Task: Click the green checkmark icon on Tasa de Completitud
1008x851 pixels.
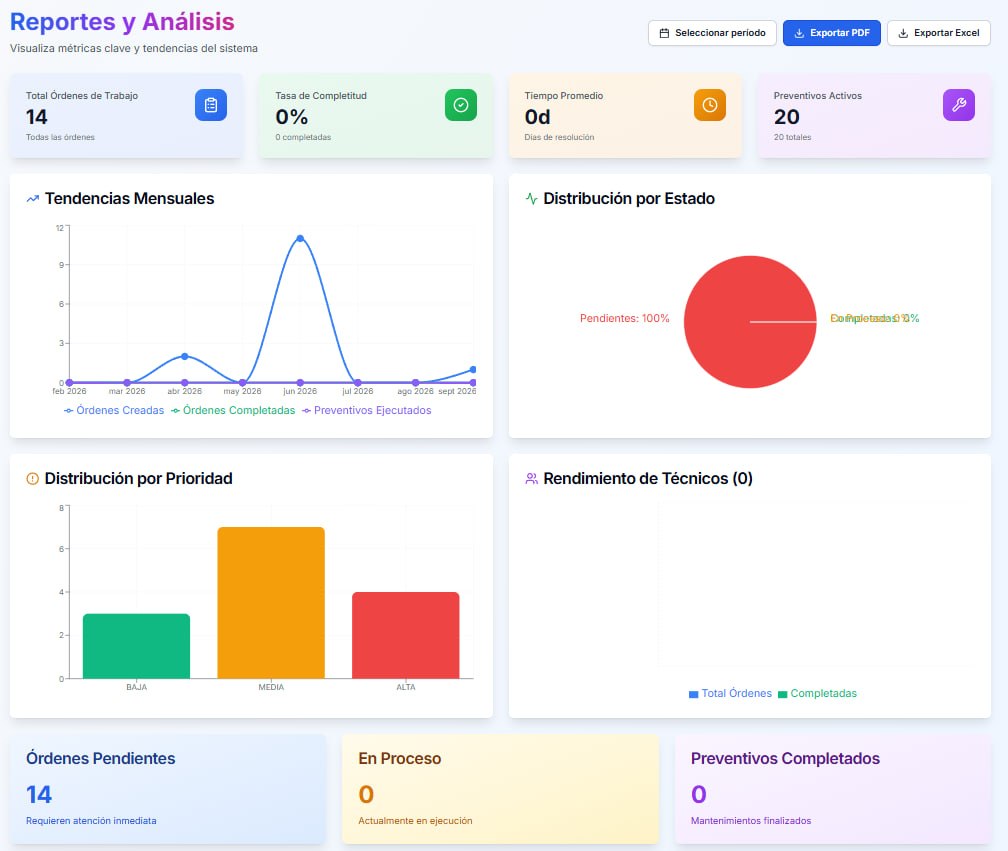Action: click(460, 105)
